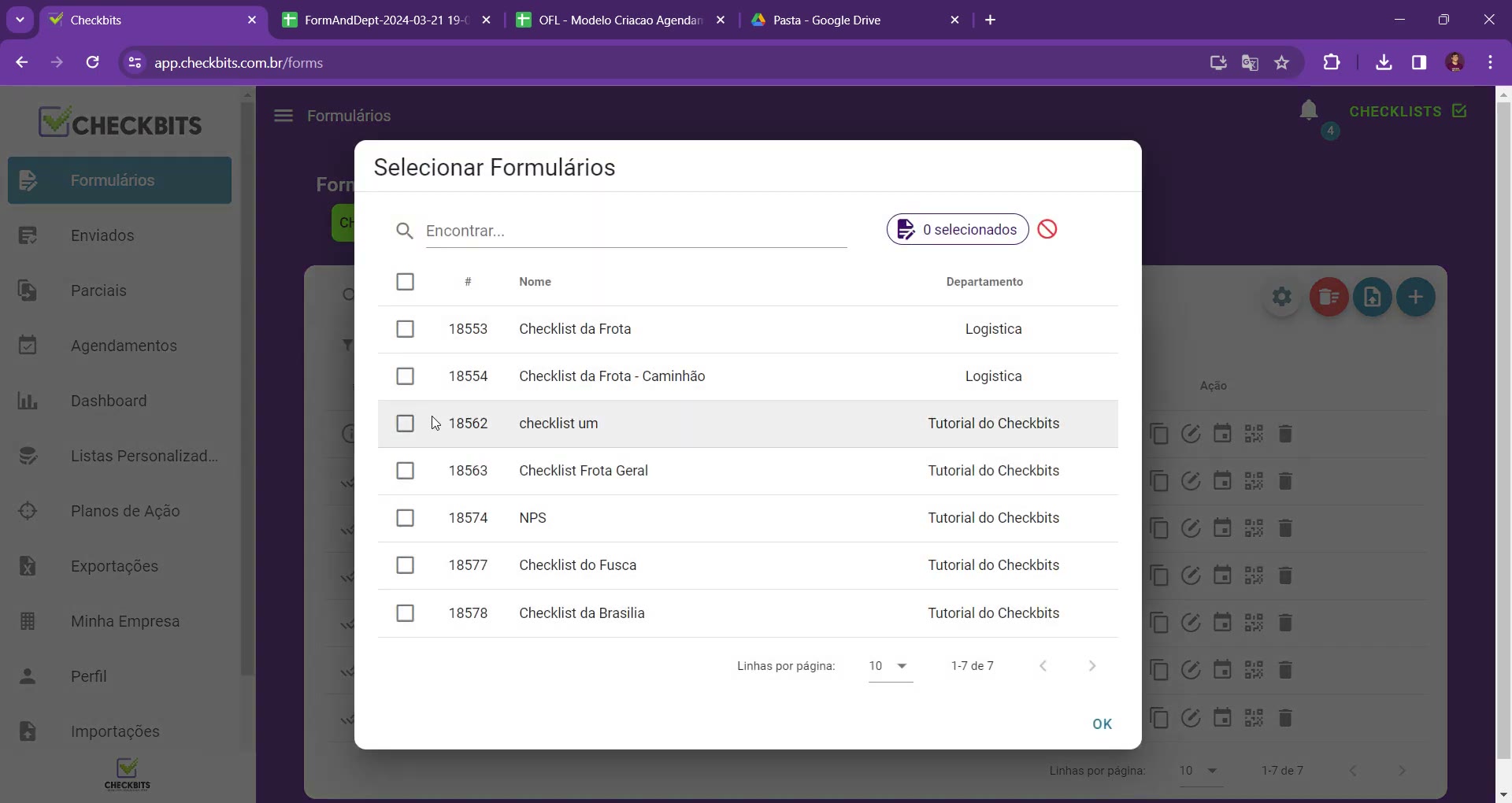Click Checkbits logo at sidebar top
This screenshot has width=1512, height=803.
click(120, 123)
